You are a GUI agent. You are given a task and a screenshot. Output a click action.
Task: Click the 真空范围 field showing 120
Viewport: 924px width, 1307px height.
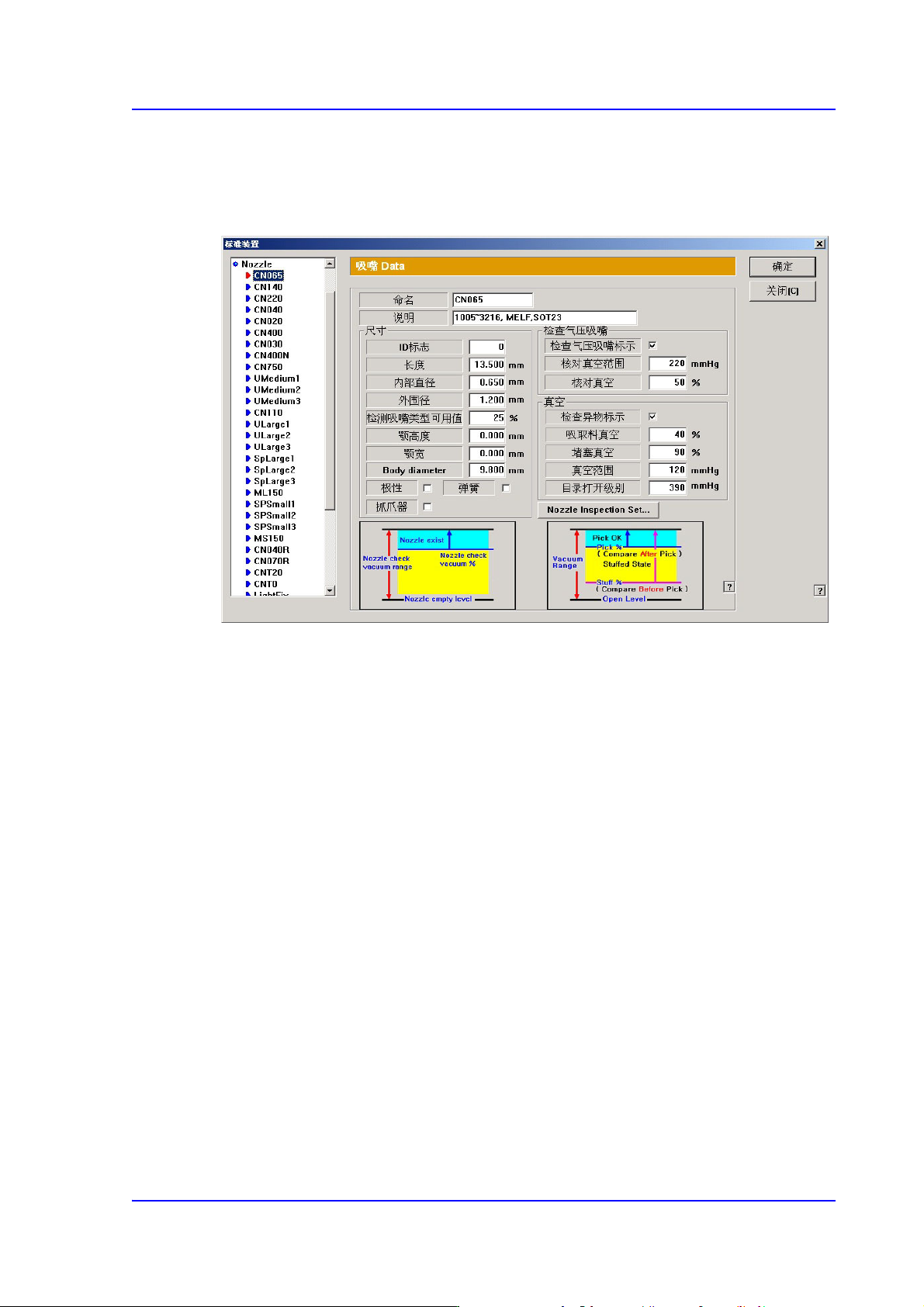click(x=668, y=470)
